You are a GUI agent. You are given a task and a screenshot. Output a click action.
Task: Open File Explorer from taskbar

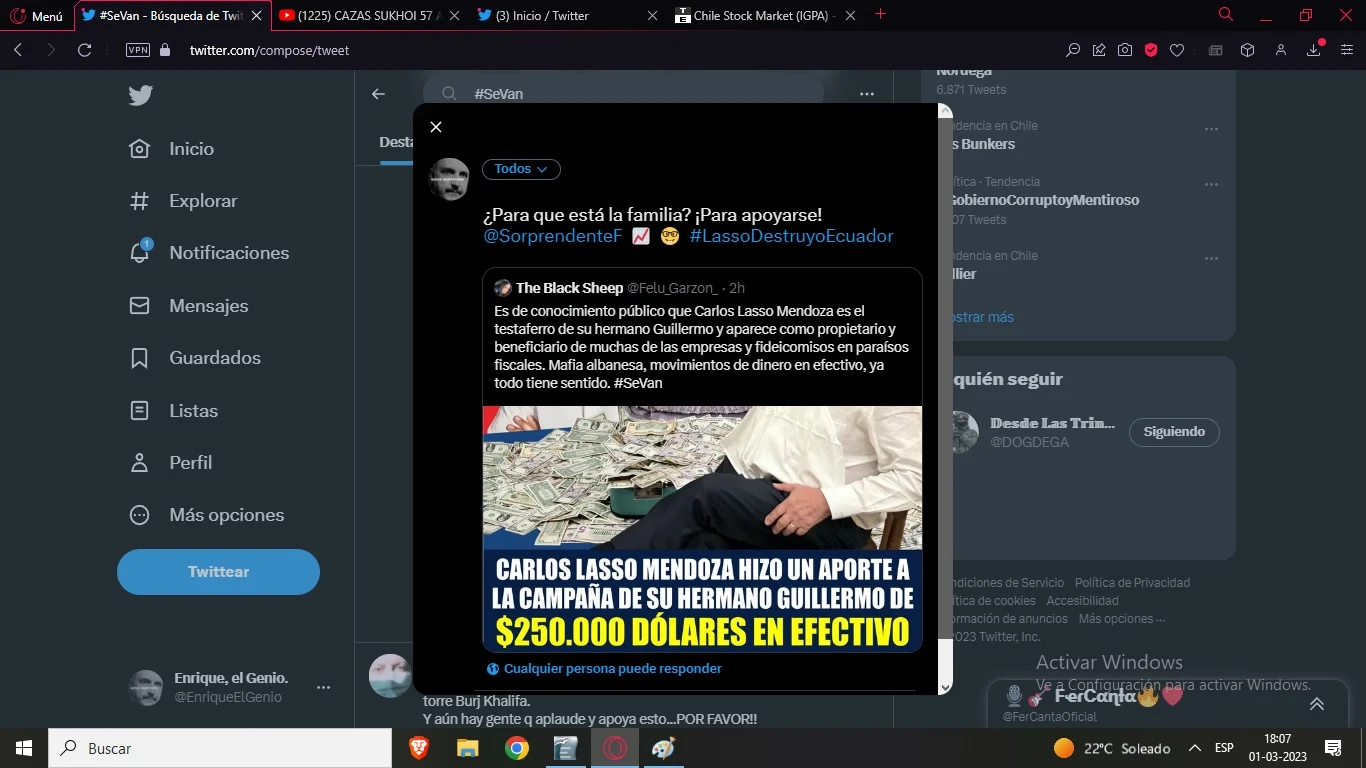tap(468, 748)
